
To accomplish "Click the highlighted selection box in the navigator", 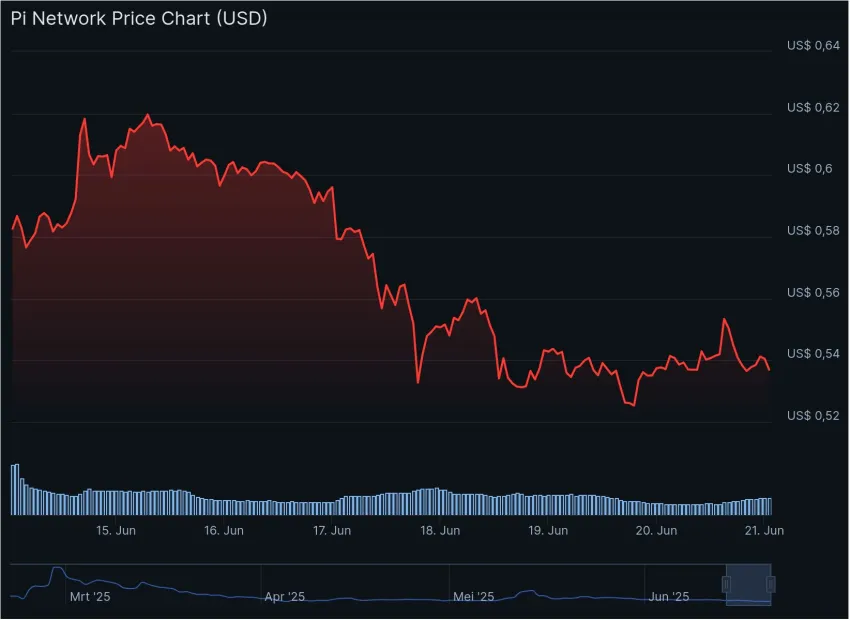I will coord(748,583).
